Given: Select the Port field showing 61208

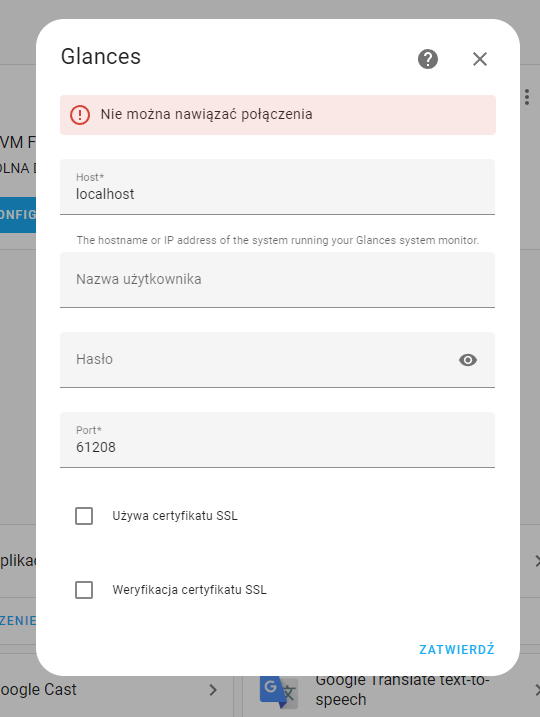Looking at the screenshot, I should tap(277, 440).
